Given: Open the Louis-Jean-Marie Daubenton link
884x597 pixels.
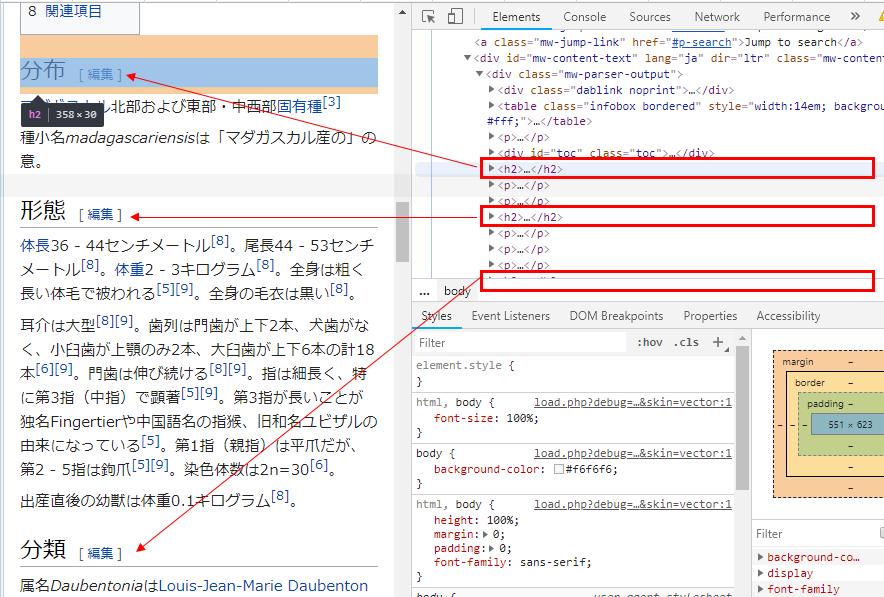Looking at the screenshot, I should (263, 586).
